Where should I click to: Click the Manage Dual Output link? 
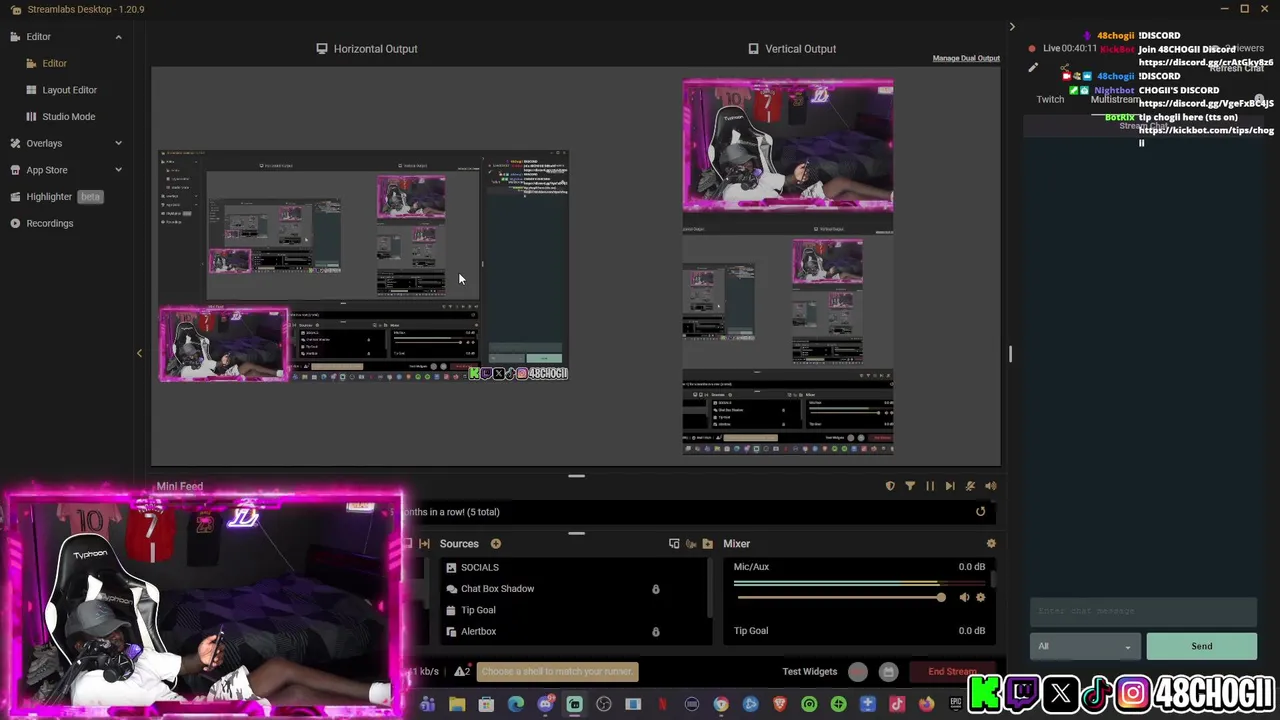click(x=966, y=58)
